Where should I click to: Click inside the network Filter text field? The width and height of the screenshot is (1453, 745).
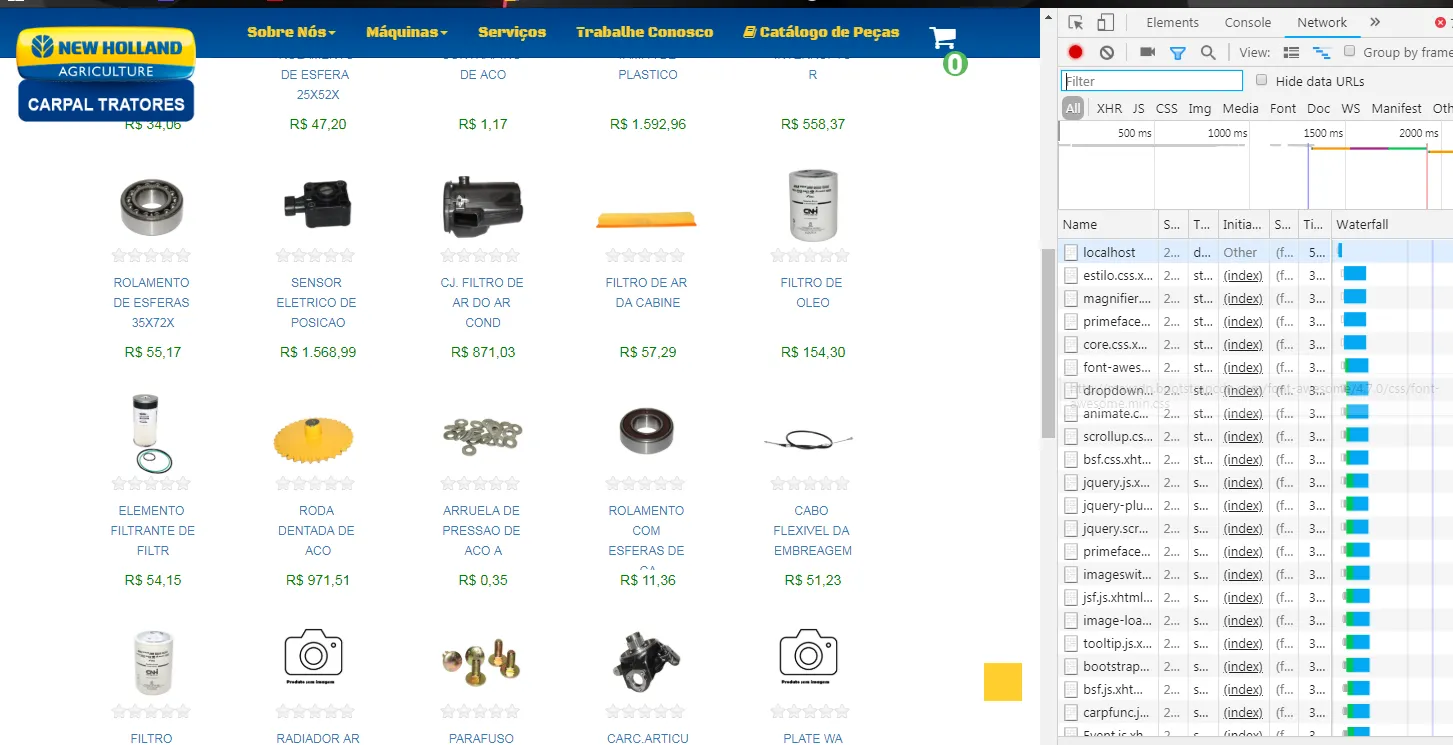click(x=1152, y=81)
